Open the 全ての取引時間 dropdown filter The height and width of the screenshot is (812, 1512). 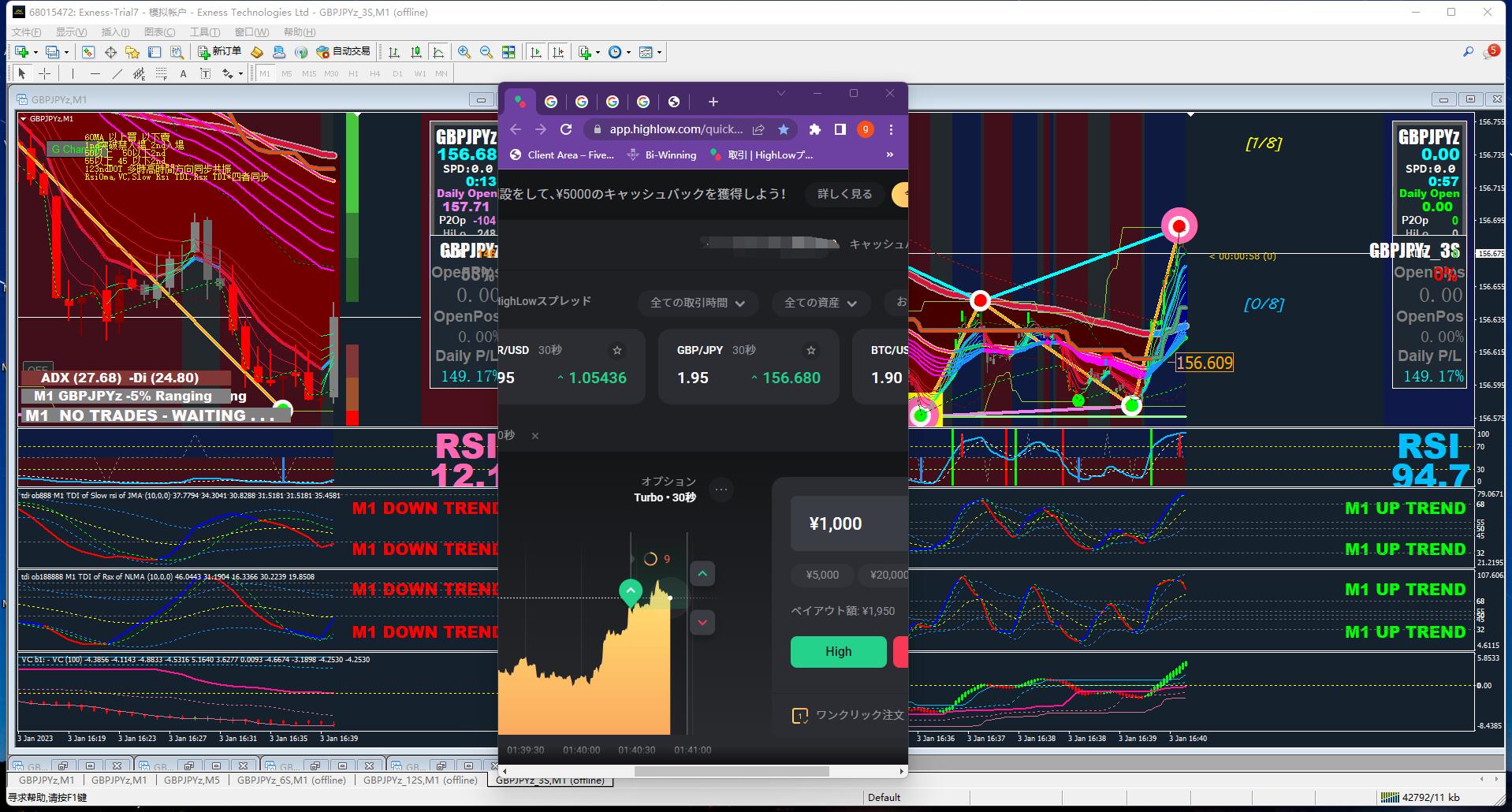coord(698,303)
